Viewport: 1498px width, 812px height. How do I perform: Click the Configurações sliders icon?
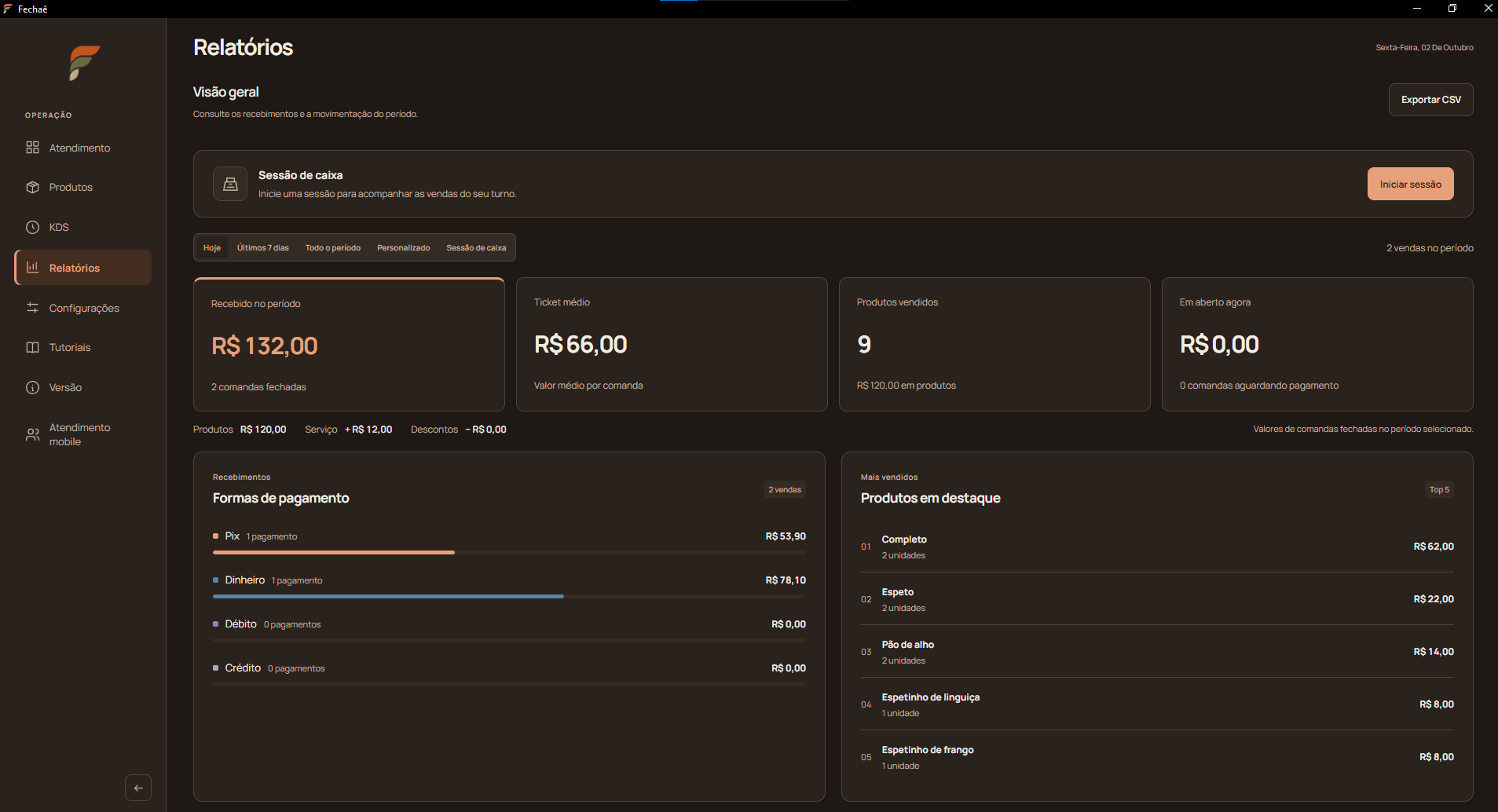pyautogui.click(x=32, y=308)
